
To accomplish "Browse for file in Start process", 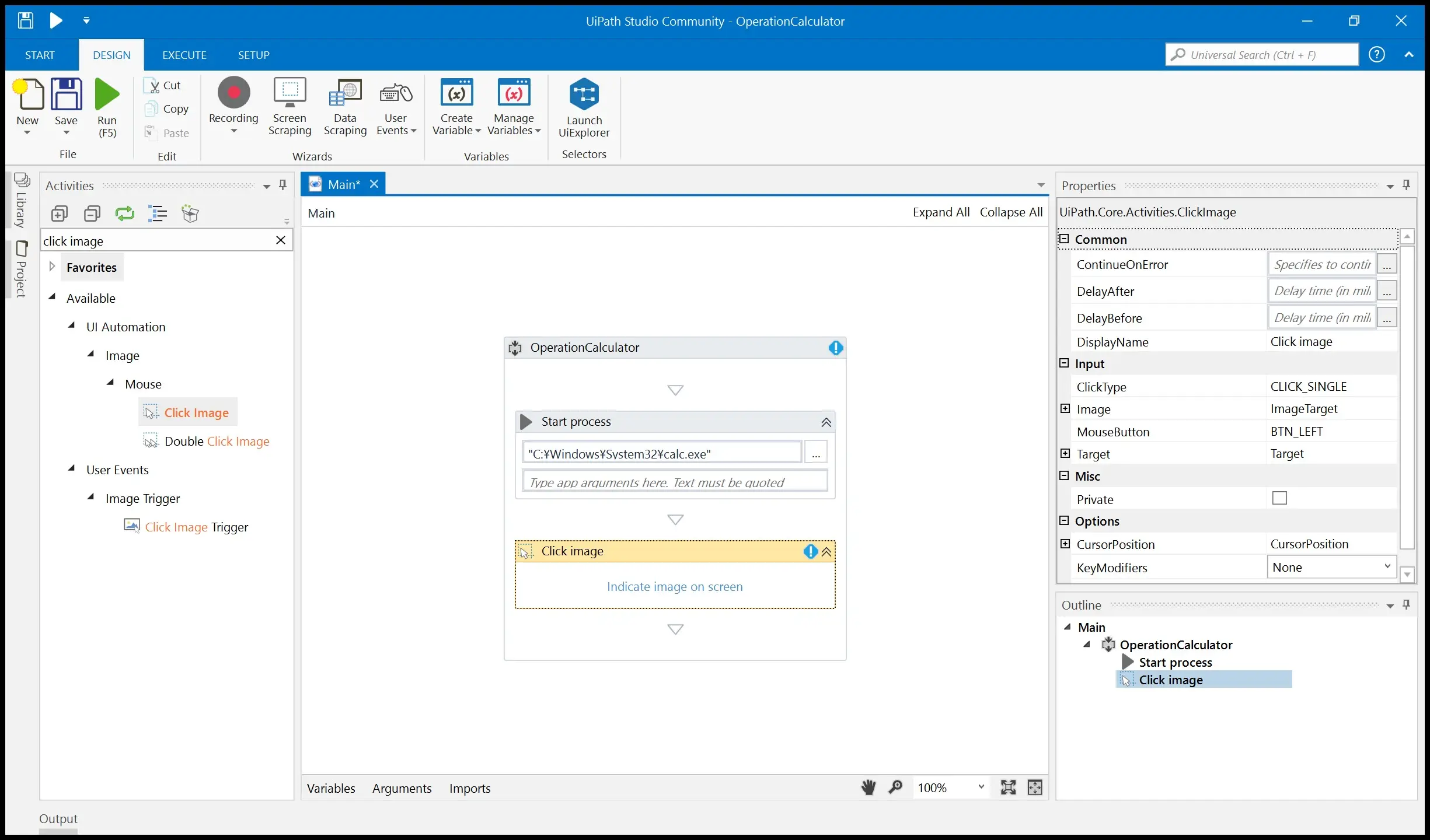I will pyautogui.click(x=816, y=453).
